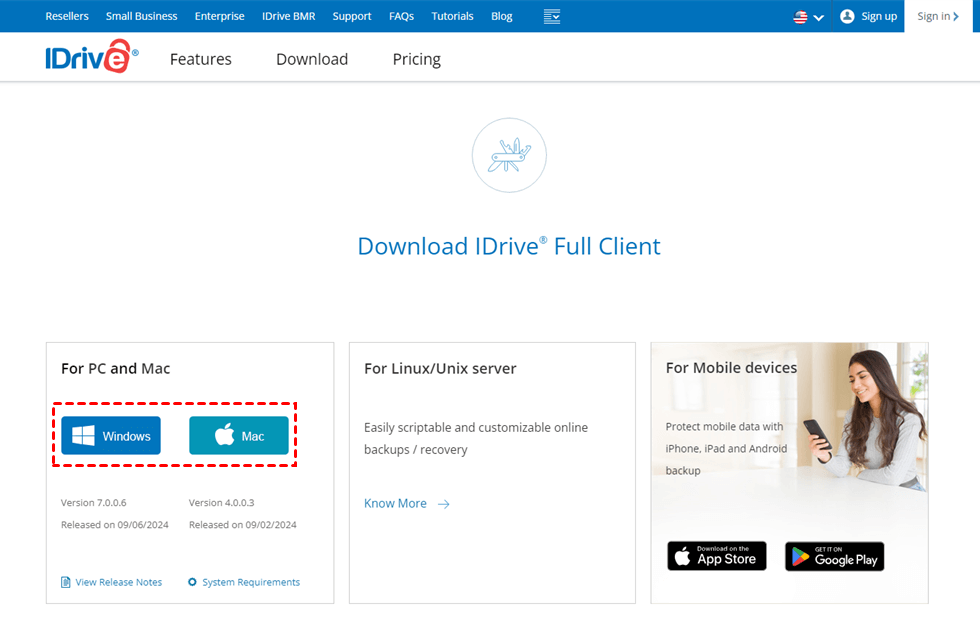
Task: Open the Download menu item
Action: 312,59
